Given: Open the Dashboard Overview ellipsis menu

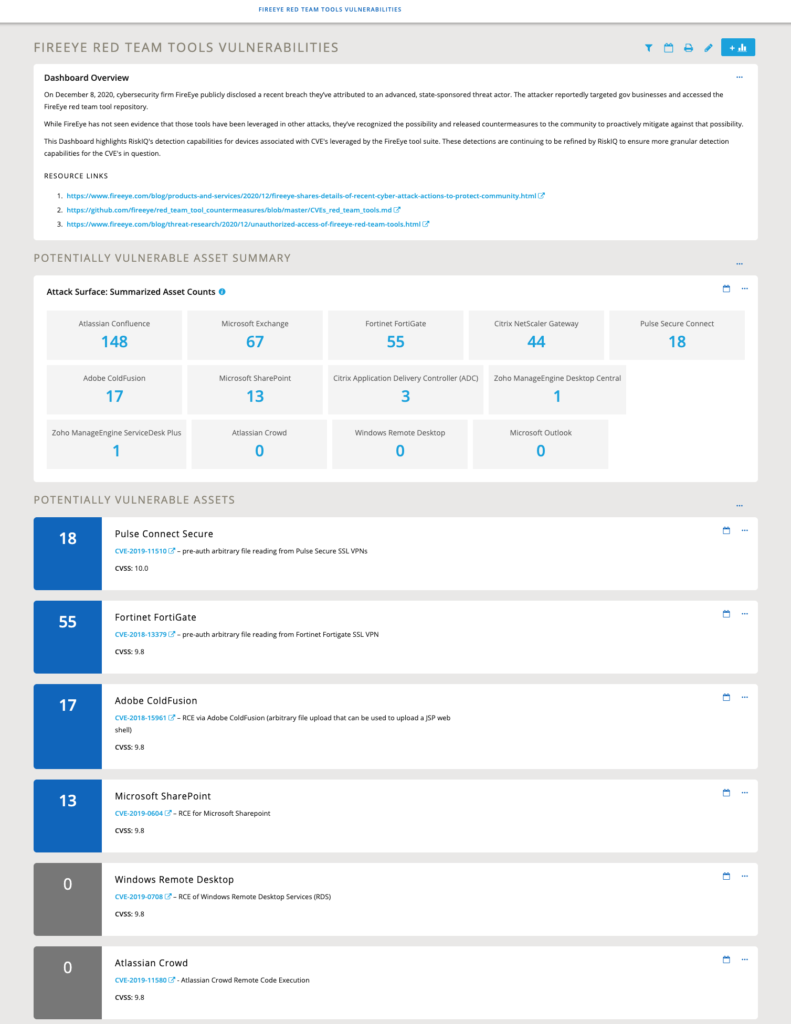Looking at the screenshot, I should (x=739, y=77).
